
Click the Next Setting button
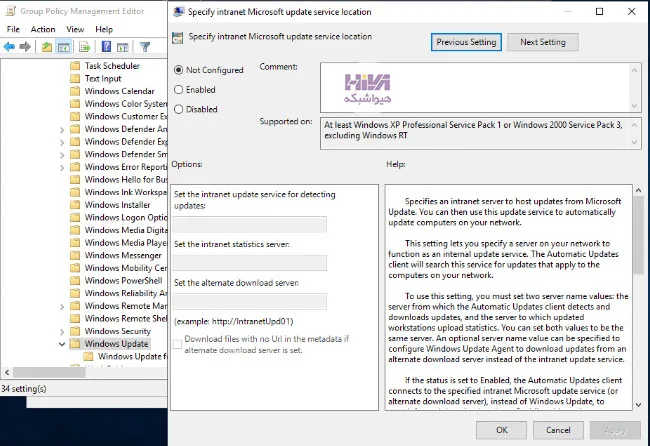pos(543,42)
